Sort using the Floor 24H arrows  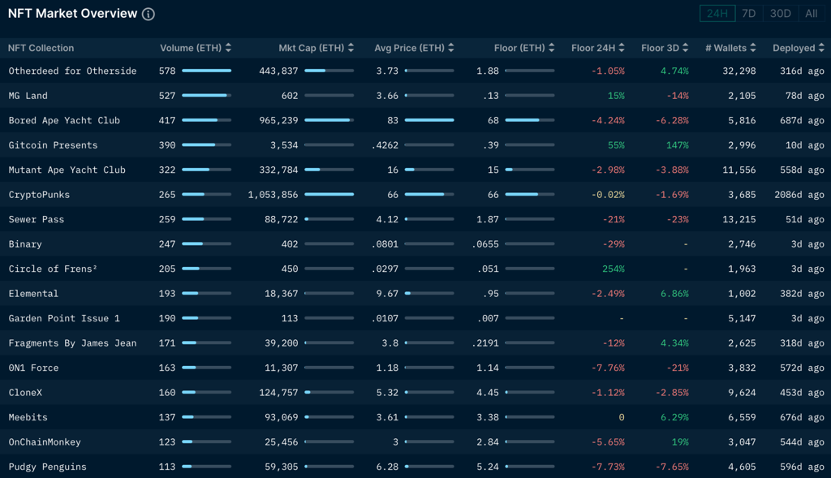pyautogui.click(x=621, y=48)
